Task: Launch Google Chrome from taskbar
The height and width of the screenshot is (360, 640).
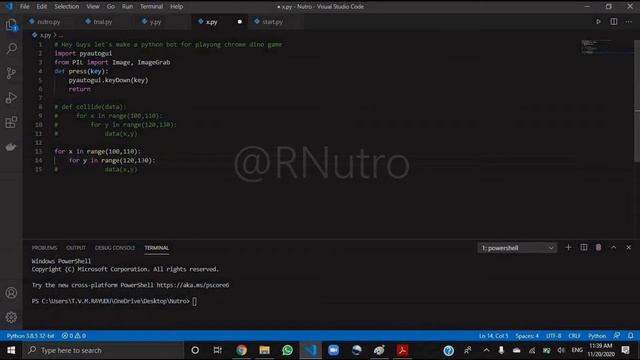Action: [x=241, y=350]
